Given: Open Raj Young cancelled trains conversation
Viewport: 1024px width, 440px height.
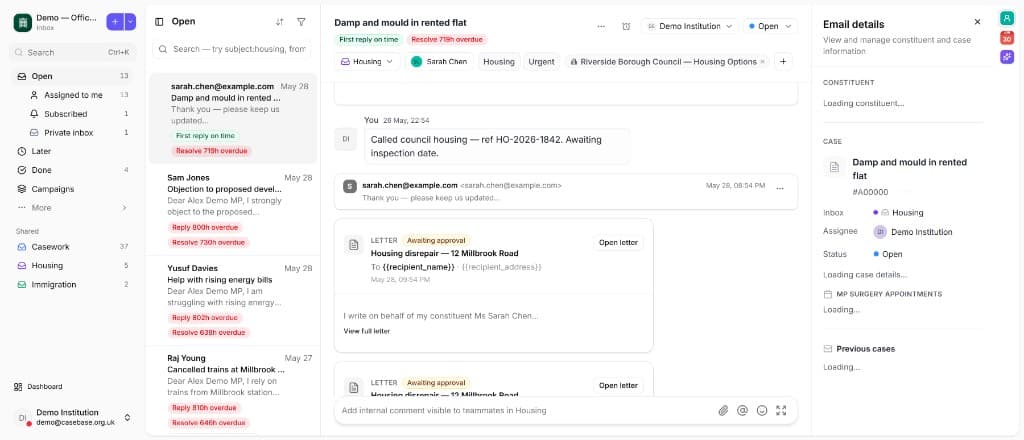Looking at the screenshot, I should coord(232,390).
